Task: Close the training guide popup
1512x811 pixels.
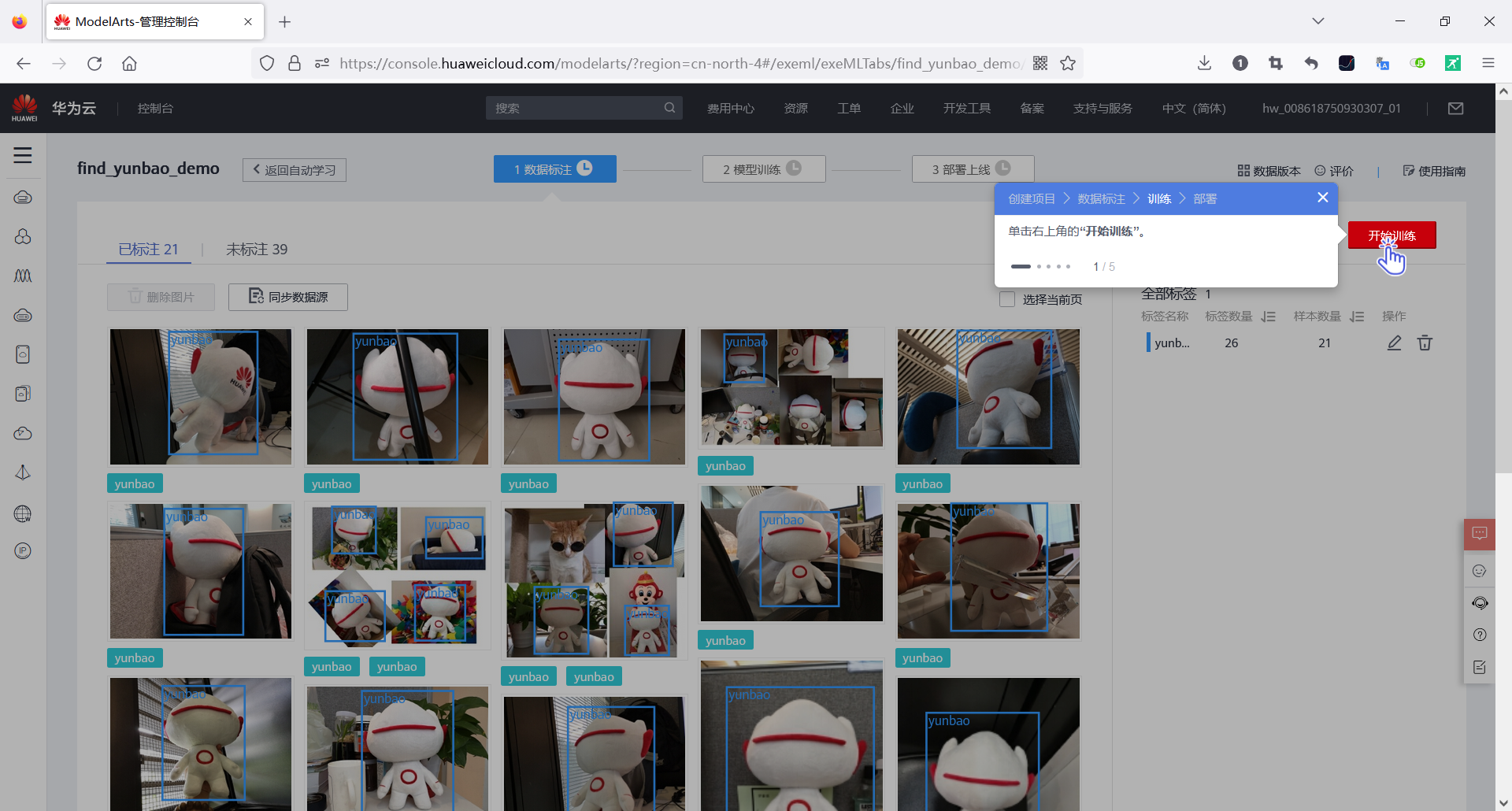Action: [x=1323, y=198]
